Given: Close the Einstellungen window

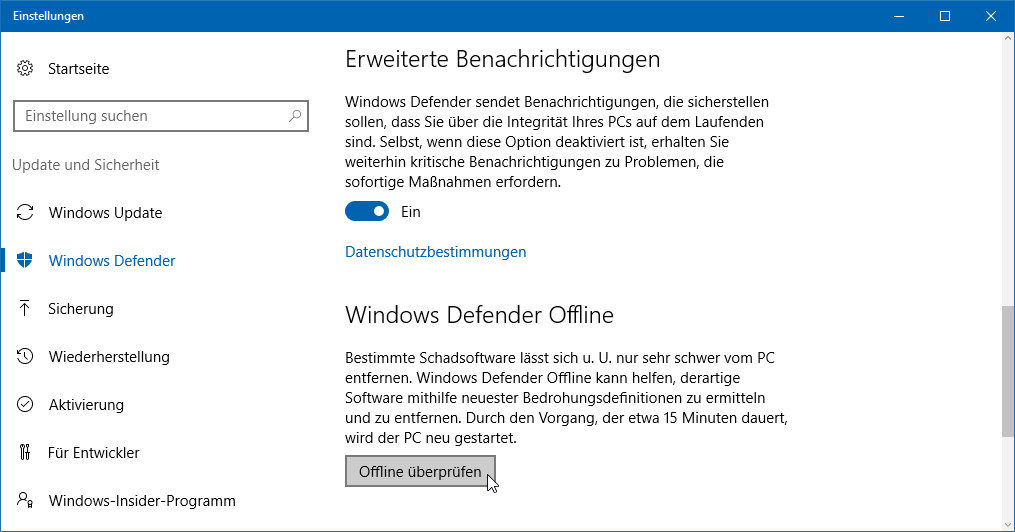Looking at the screenshot, I should 990,16.
